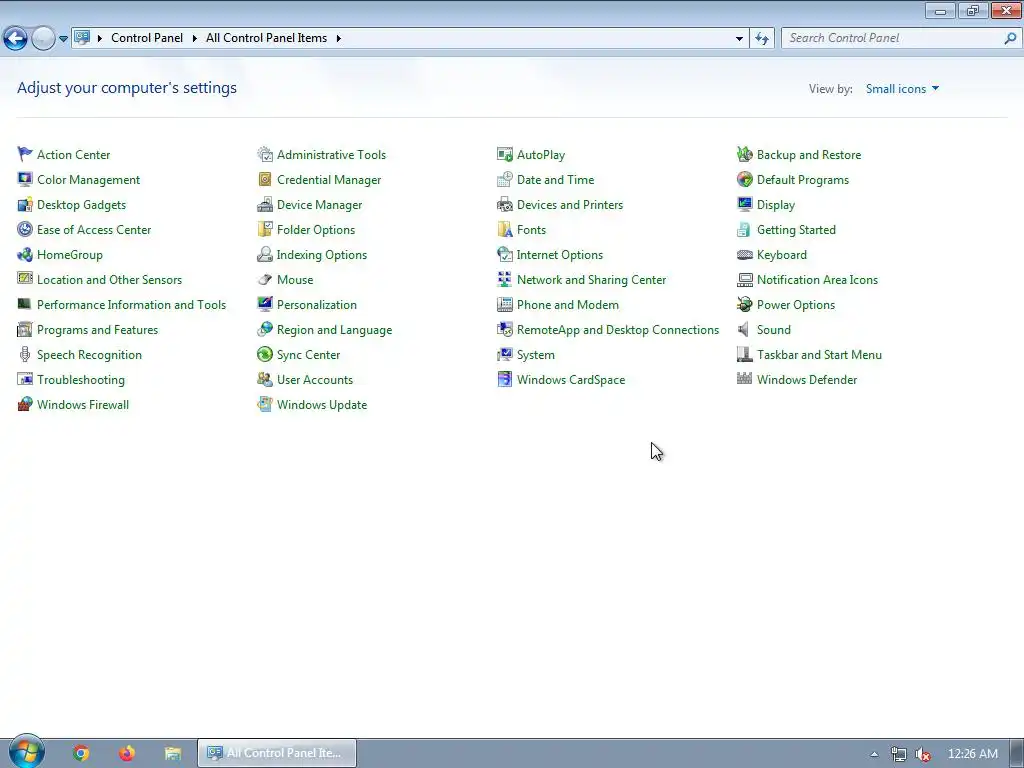Open Display settings

[776, 204]
